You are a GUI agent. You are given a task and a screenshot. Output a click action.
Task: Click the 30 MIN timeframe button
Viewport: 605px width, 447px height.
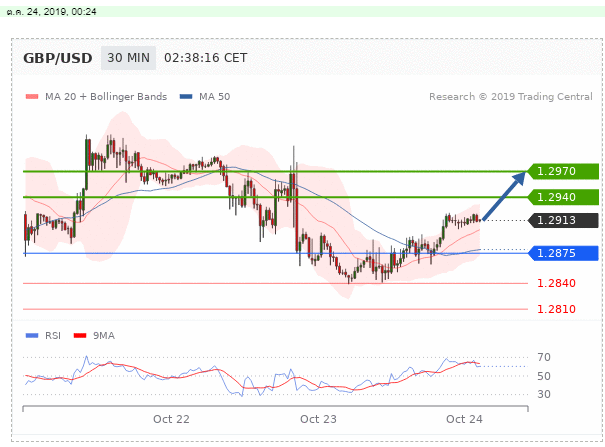pyautogui.click(x=128, y=58)
